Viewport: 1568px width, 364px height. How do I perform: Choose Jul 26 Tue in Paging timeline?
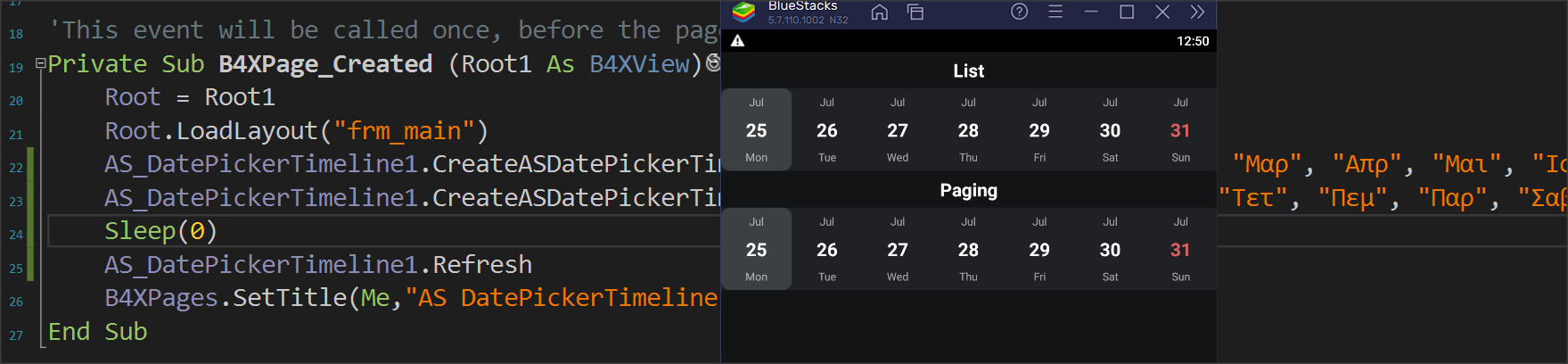tap(826, 250)
